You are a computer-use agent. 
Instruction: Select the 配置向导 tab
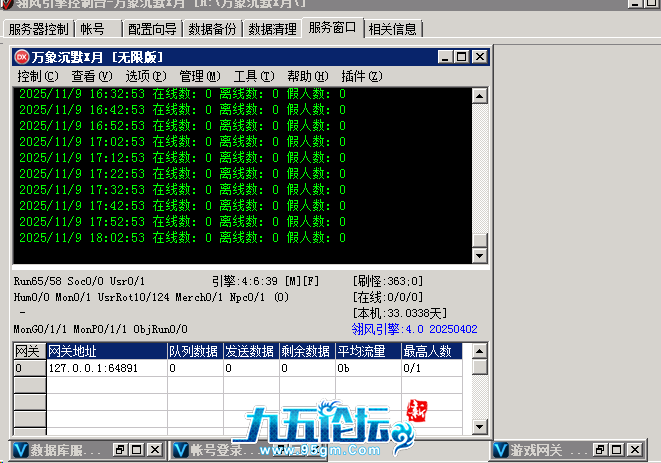pyautogui.click(x=152, y=29)
